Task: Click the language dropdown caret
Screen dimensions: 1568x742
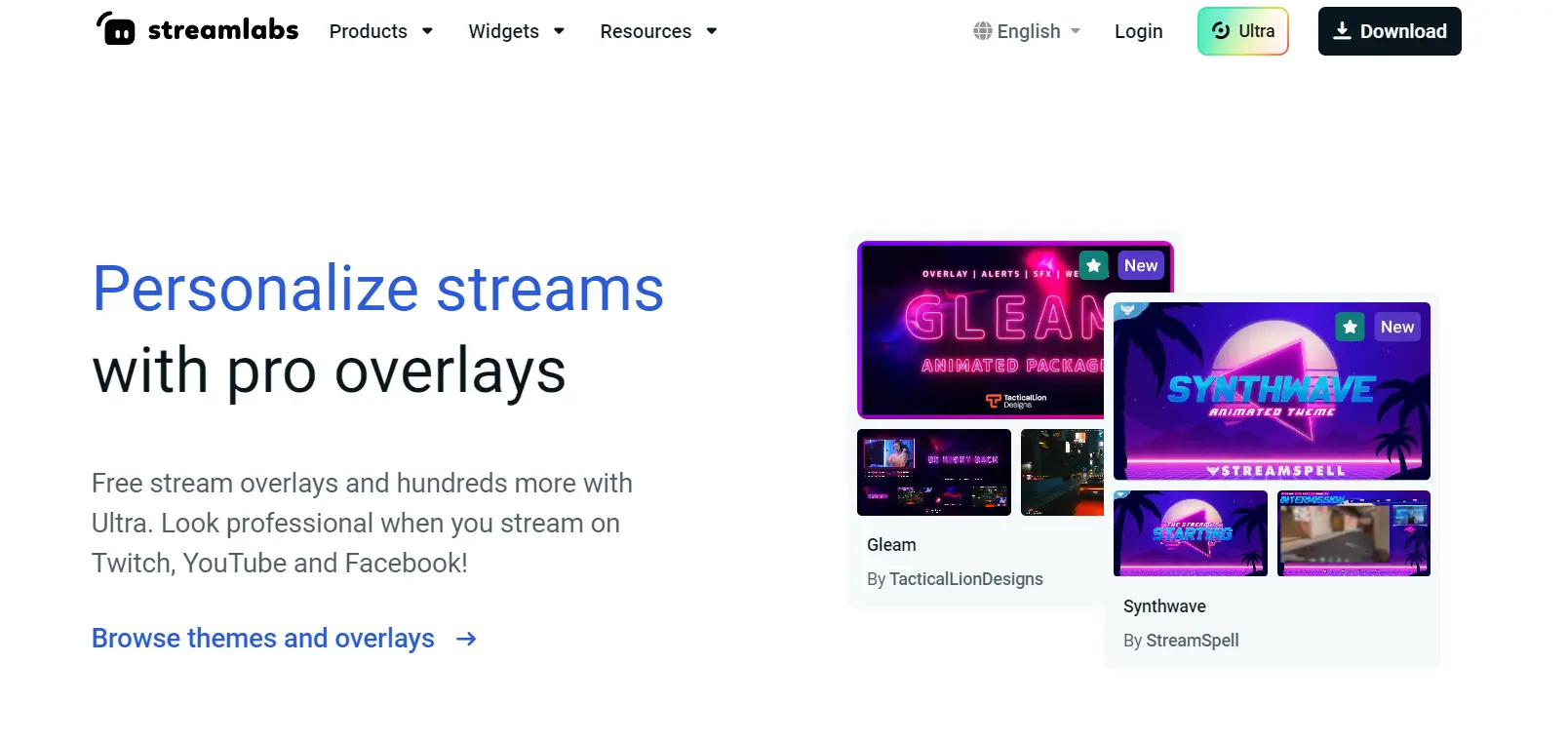Action: tap(1076, 31)
